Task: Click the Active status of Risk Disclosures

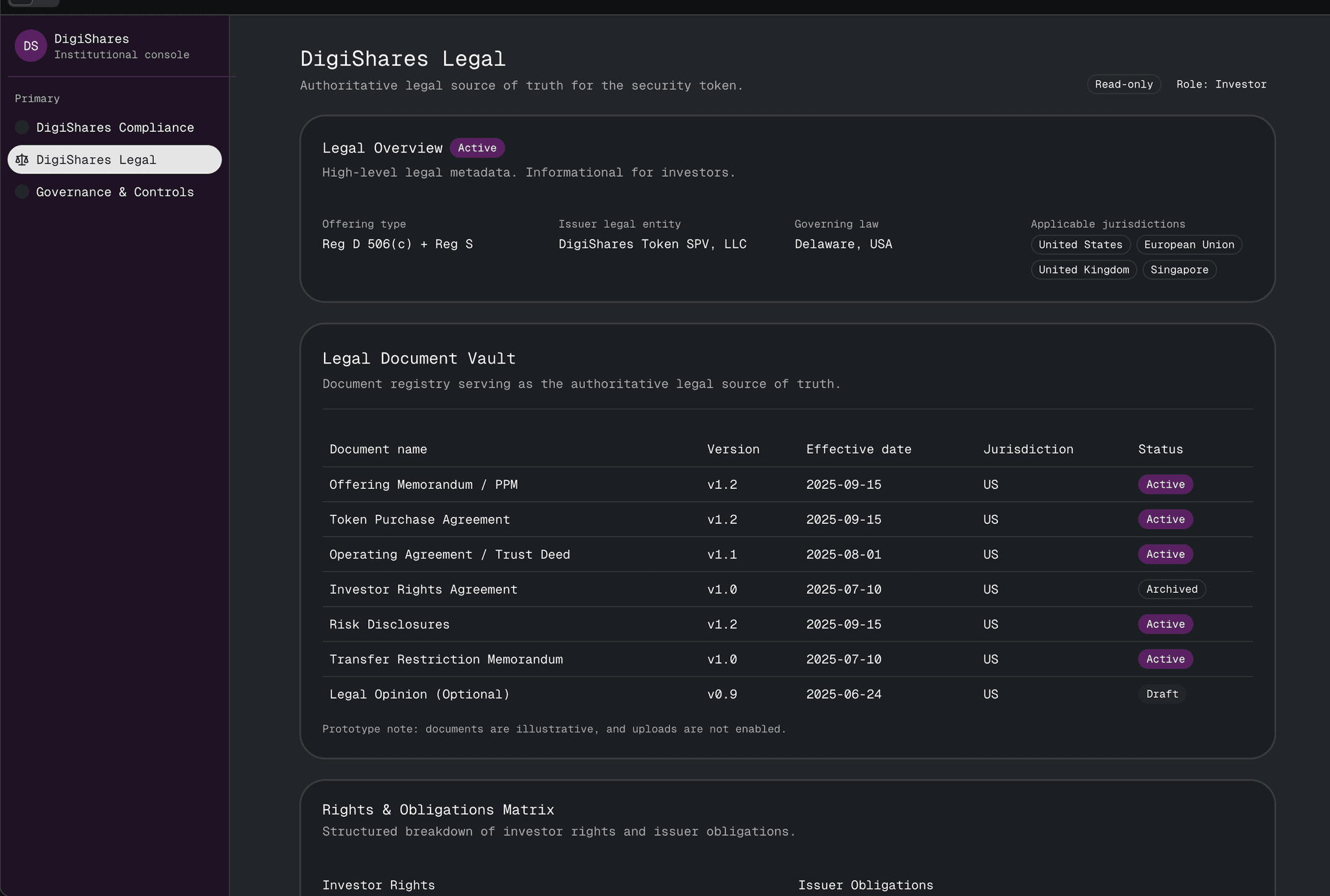Action: tap(1165, 624)
